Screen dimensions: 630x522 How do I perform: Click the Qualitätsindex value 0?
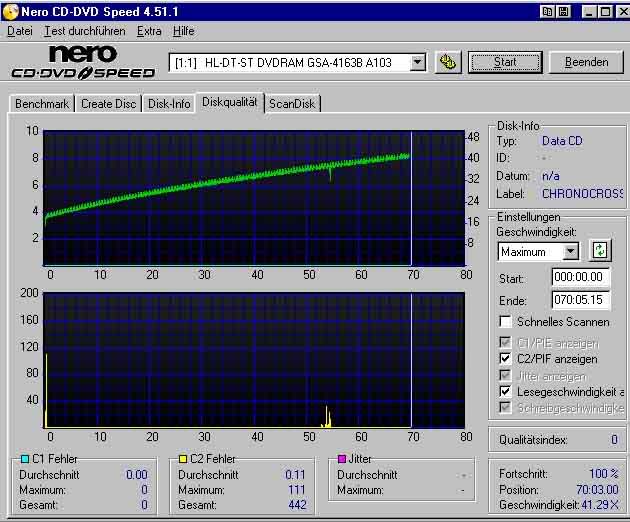(614, 440)
